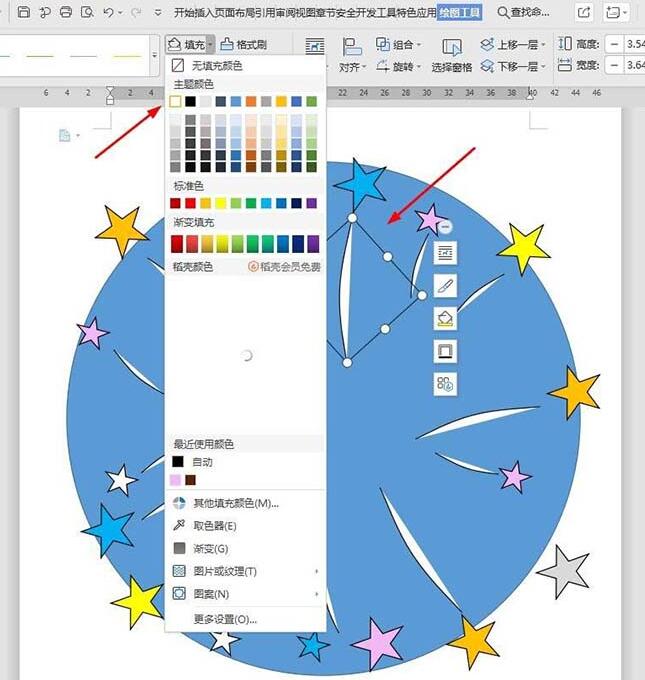Click the height value input field

point(635,44)
